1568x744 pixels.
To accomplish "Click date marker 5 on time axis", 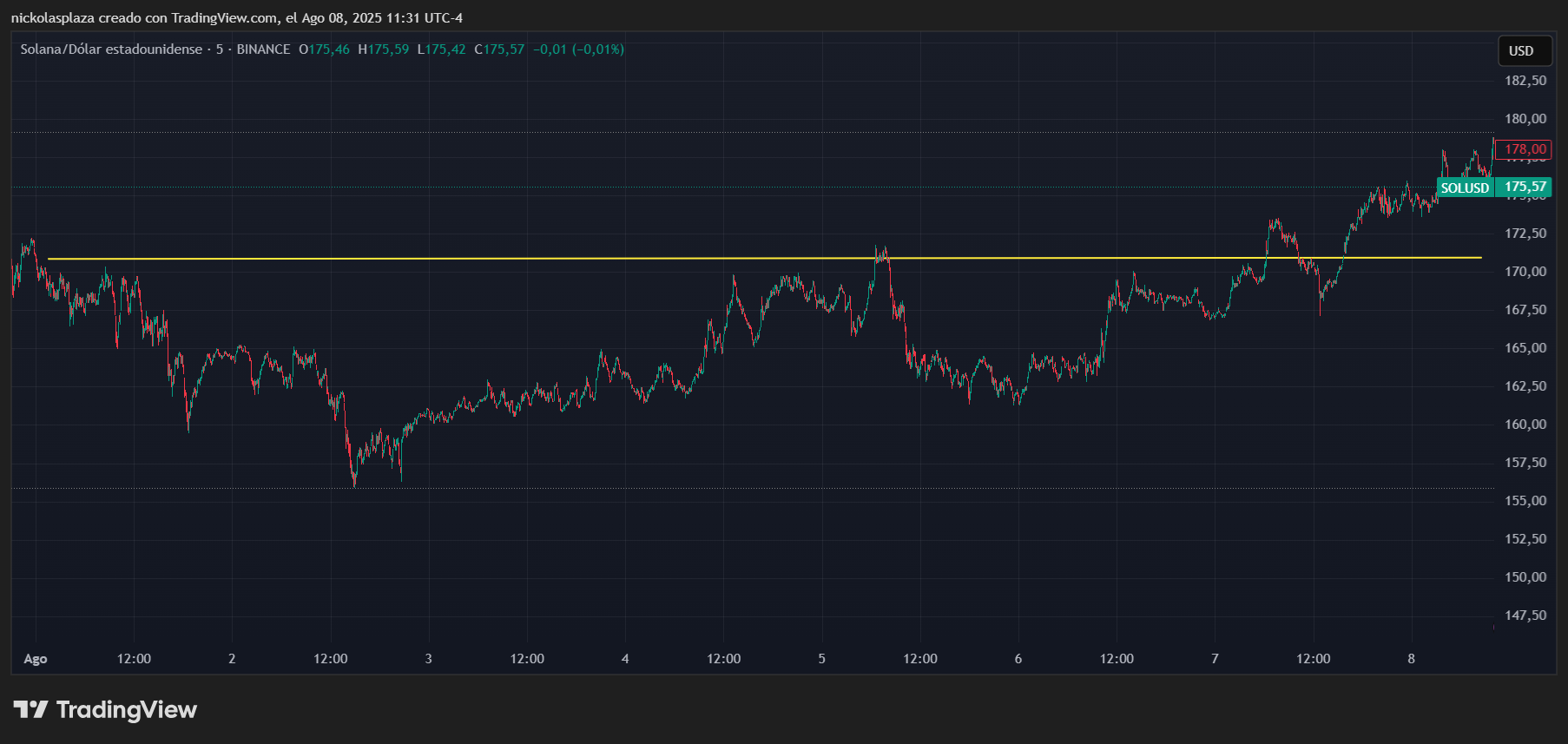I will pyautogui.click(x=821, y=659).
